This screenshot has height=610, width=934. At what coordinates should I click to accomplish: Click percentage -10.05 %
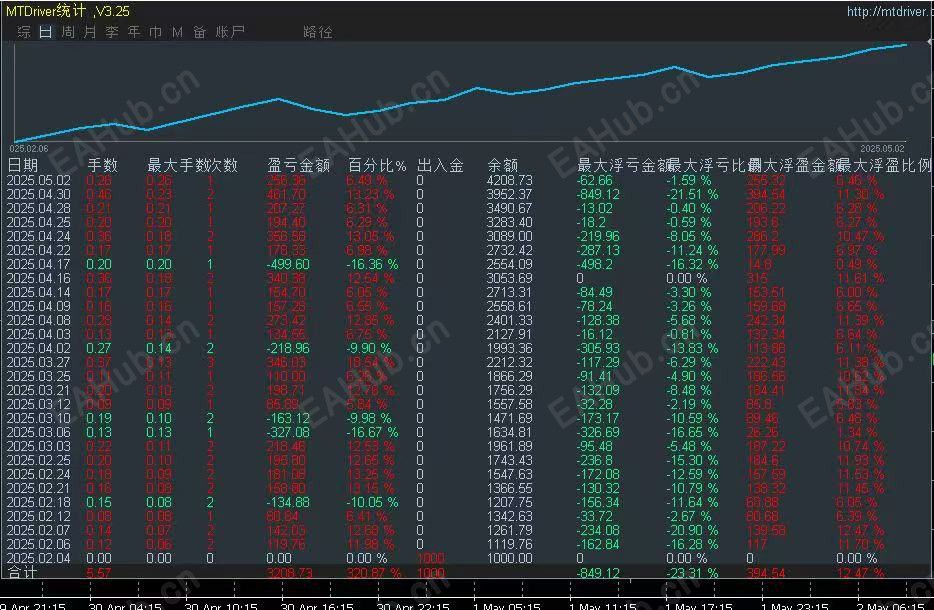point(372,502)
